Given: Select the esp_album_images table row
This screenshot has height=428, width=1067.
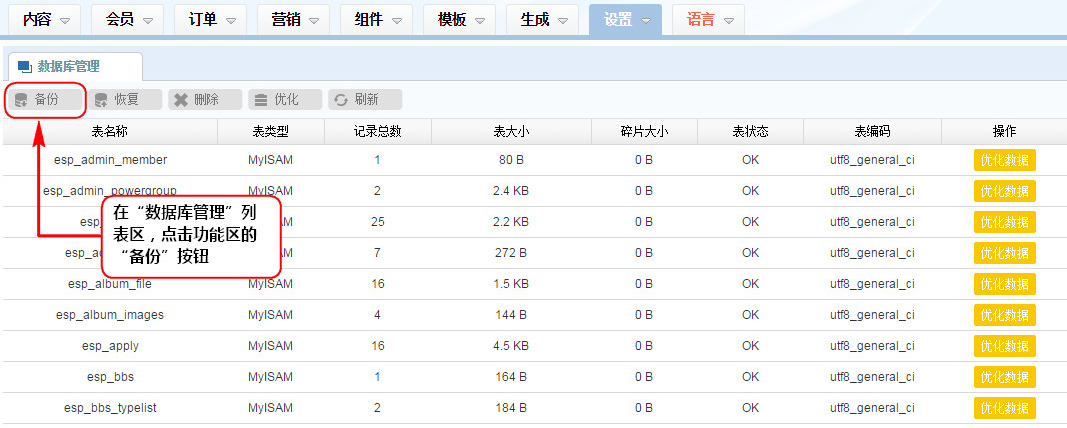Looking at the screenshot, I should click(110, 315).
